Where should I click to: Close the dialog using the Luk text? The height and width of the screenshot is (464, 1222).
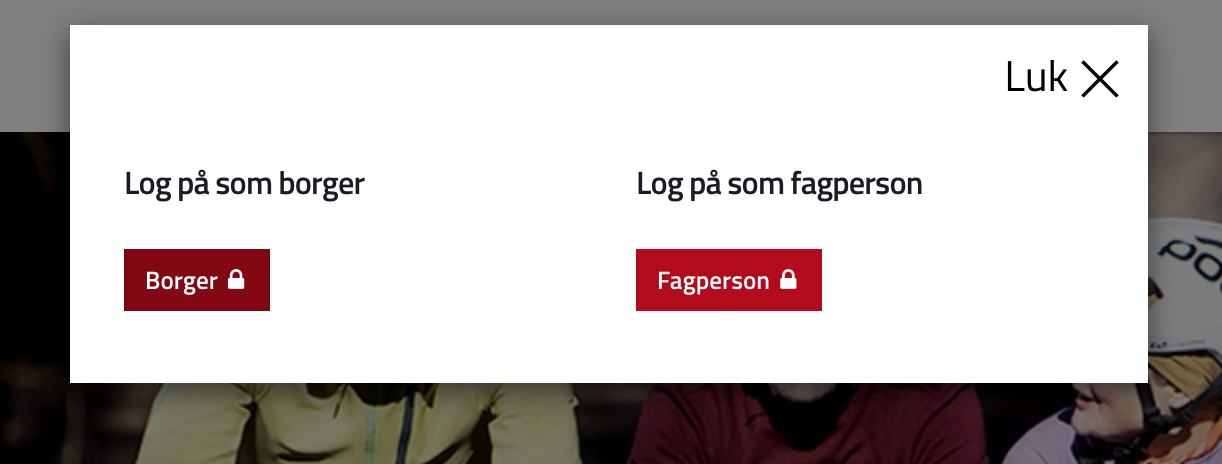pos(1036,78)
